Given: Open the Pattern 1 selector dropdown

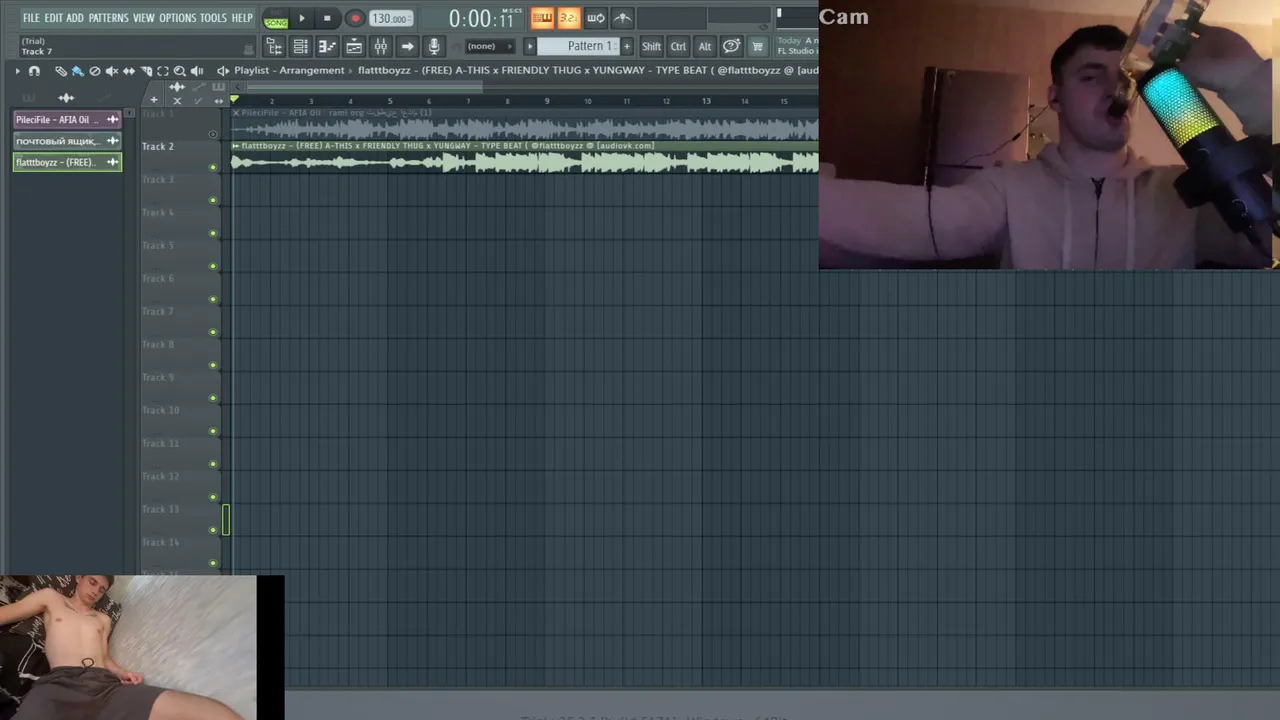Looking at the screenshot, I should [580, 46].
